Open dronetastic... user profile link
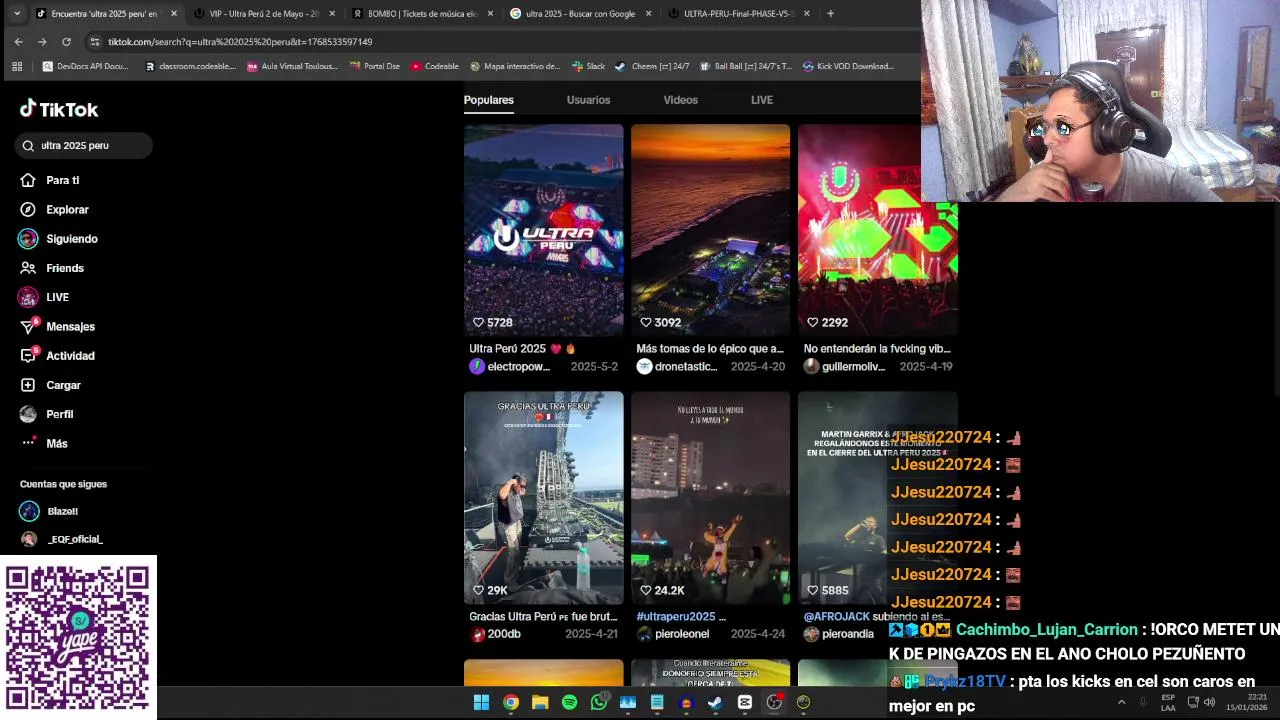This screenshot has height=720, width=1280. pos(677,367)
